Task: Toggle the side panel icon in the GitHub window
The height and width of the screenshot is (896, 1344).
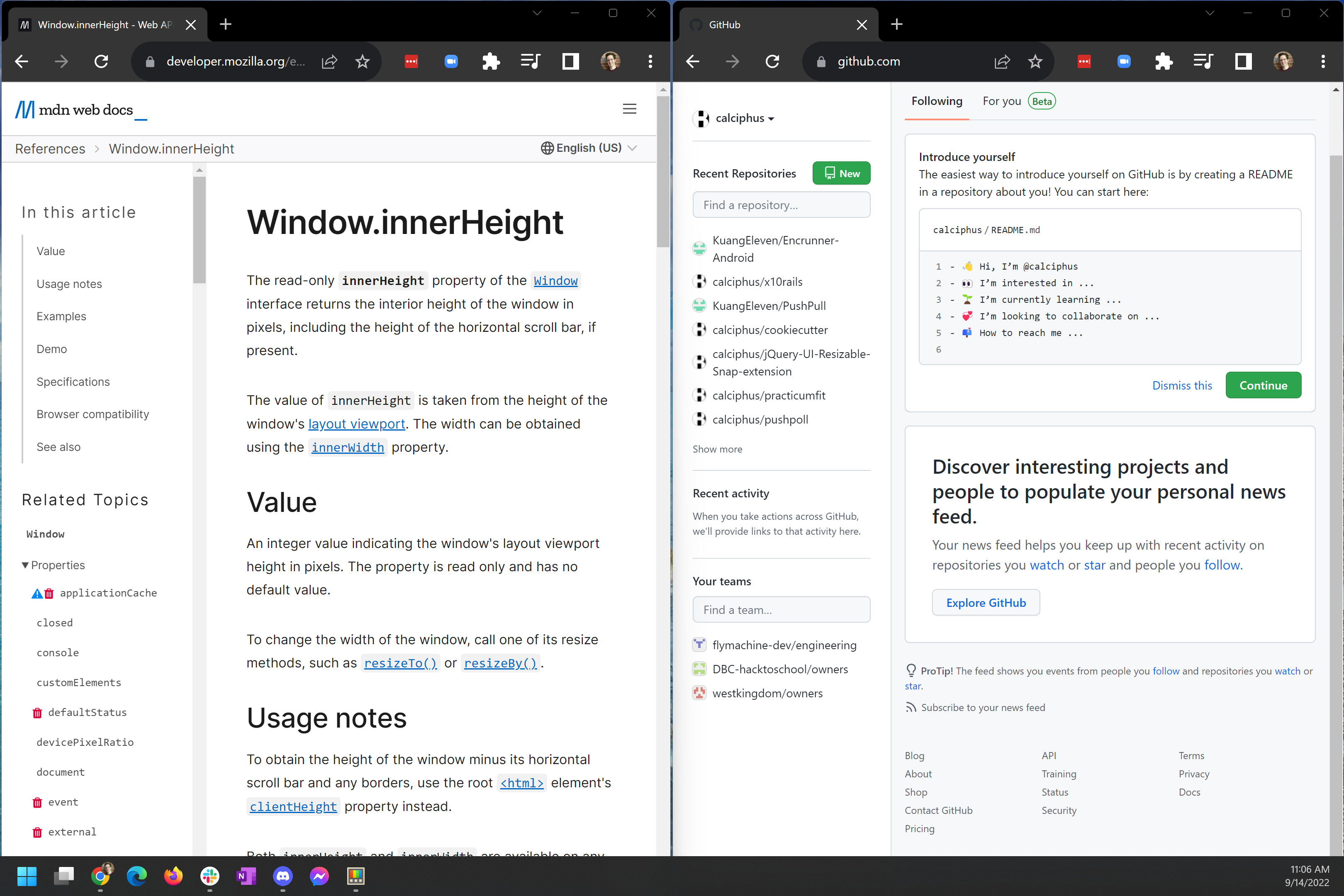Action: coord(1243,62)
